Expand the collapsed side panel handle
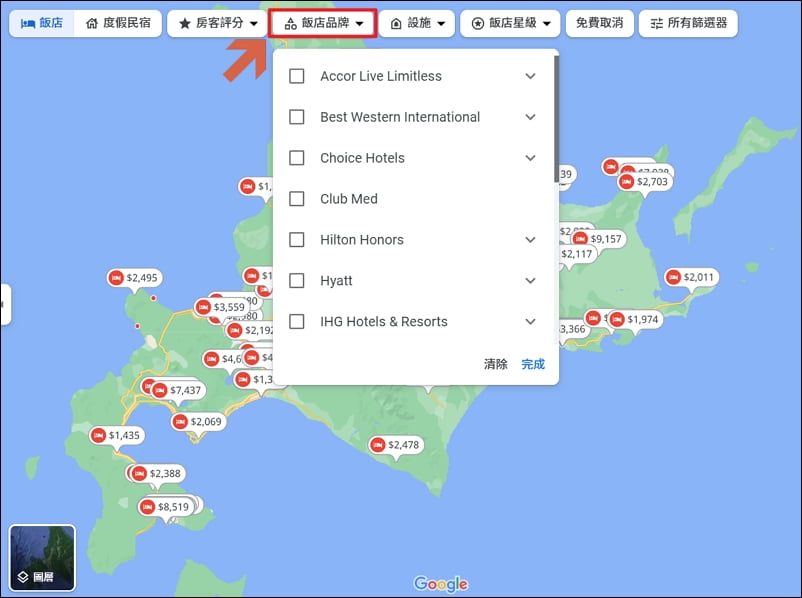The height and width of the screenshot is (598, 802). coord(5,304)
